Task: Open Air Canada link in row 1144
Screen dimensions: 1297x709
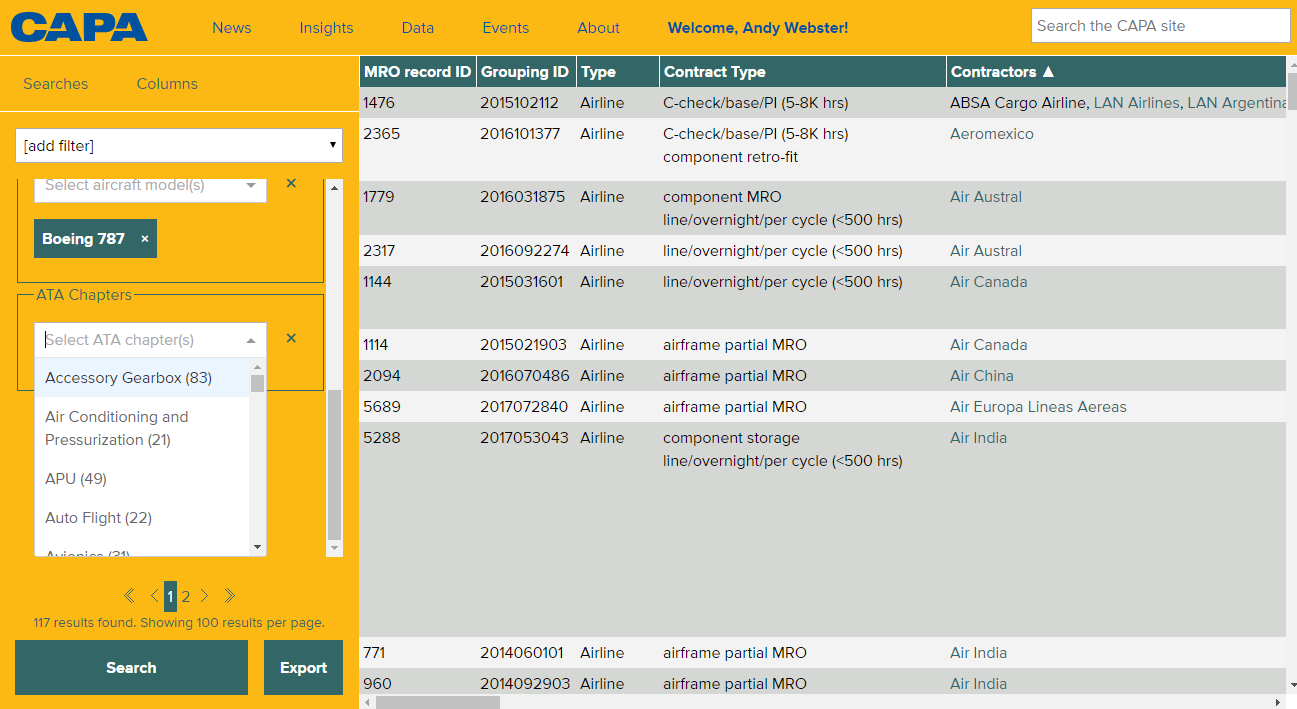Action: point(989,282)
